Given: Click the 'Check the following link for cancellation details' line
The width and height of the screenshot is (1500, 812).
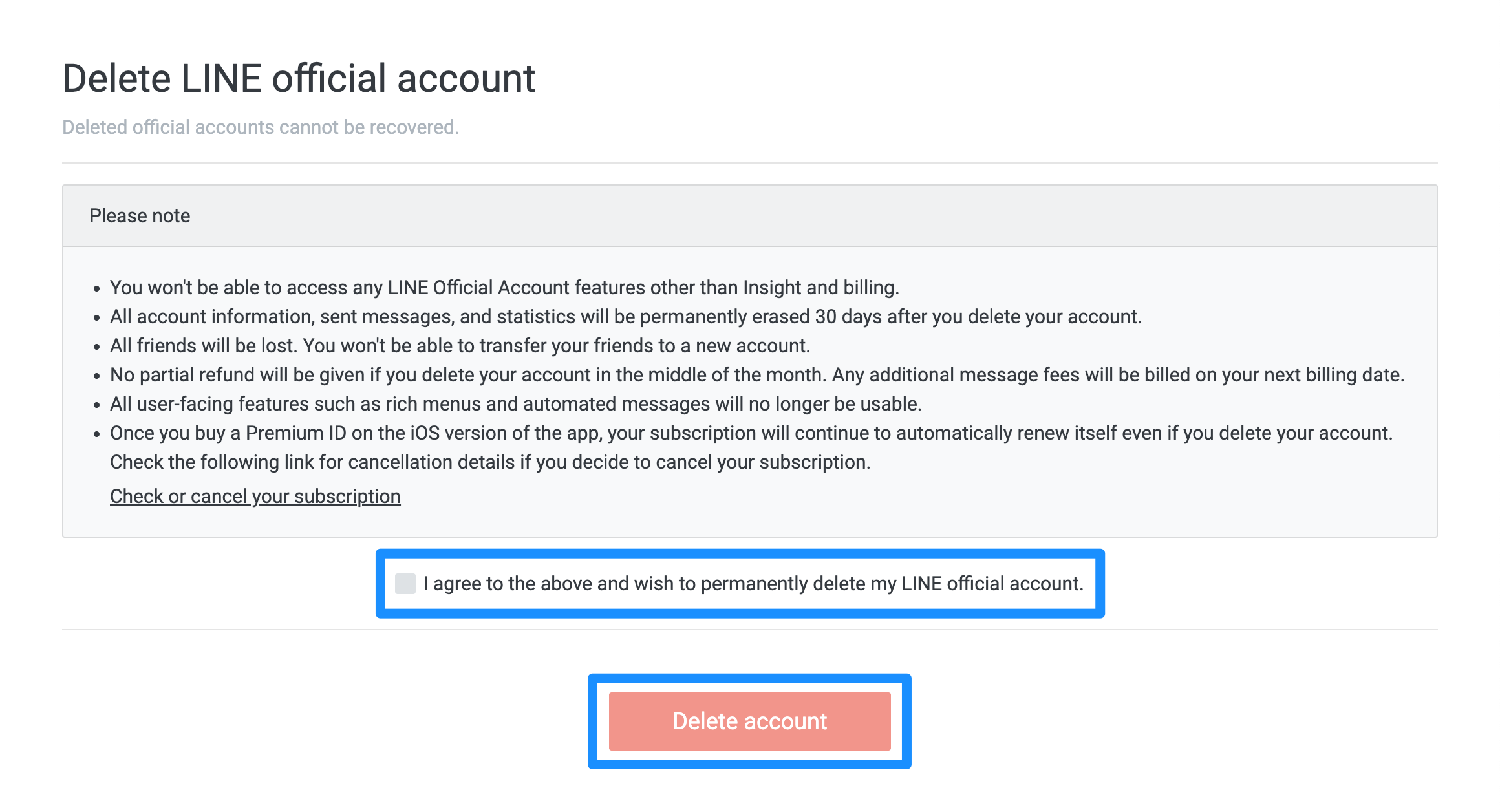Looking at the screenshot, I should (490, 462).
